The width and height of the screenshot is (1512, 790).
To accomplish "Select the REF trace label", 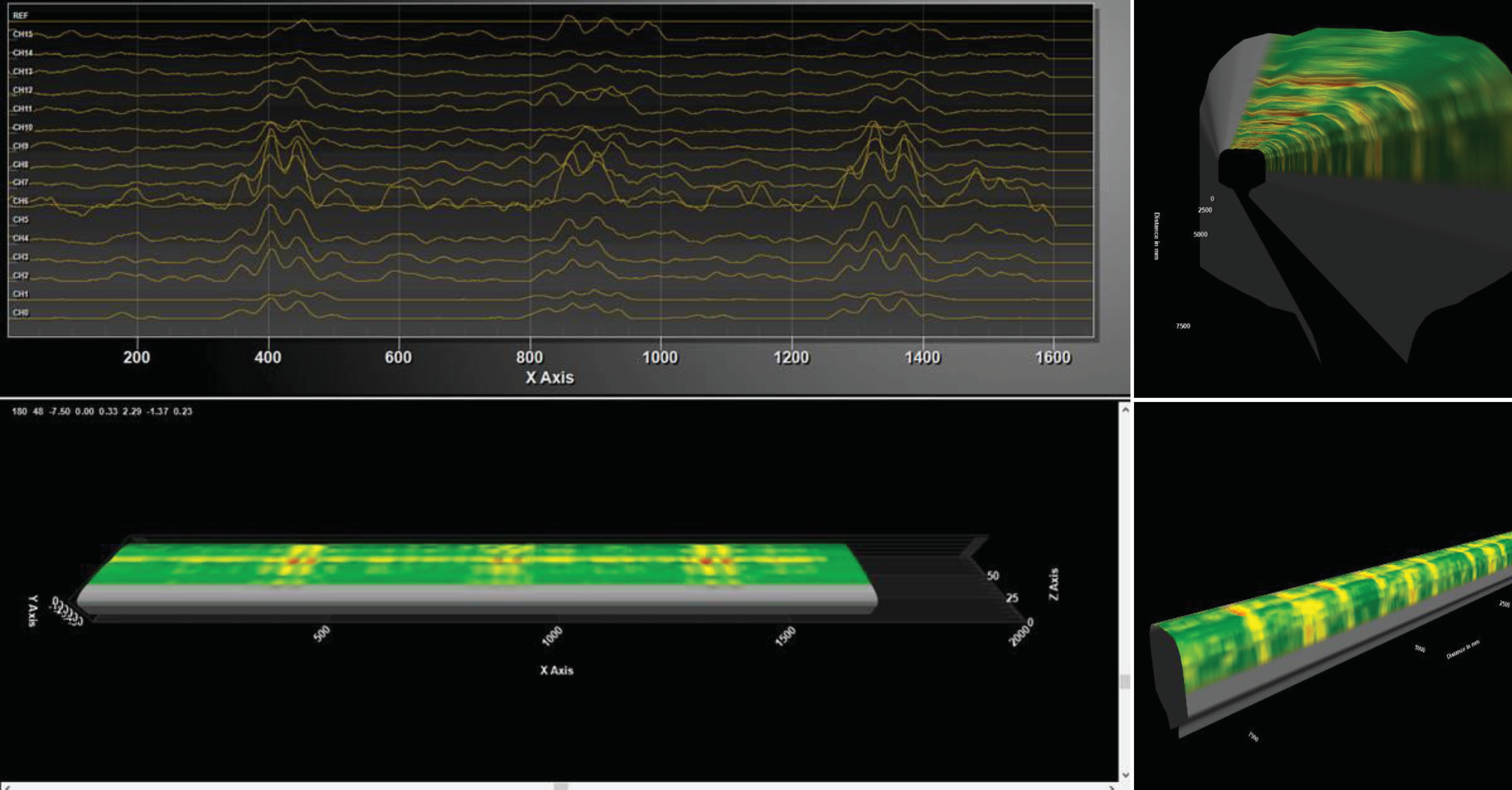I will pos(21,16).
